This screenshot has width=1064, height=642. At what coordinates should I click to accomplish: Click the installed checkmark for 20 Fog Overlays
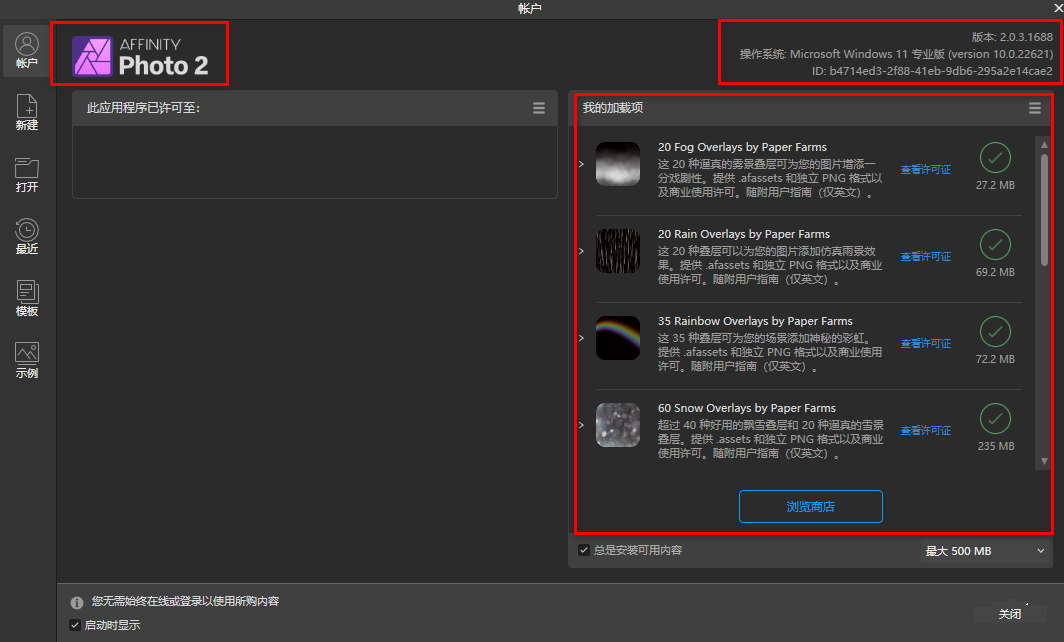pyautogui.click(x=995, y=157)
